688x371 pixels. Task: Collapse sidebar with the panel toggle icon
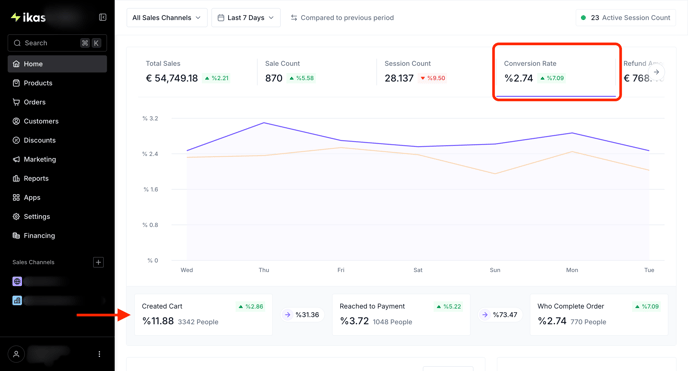pos(103,17)
